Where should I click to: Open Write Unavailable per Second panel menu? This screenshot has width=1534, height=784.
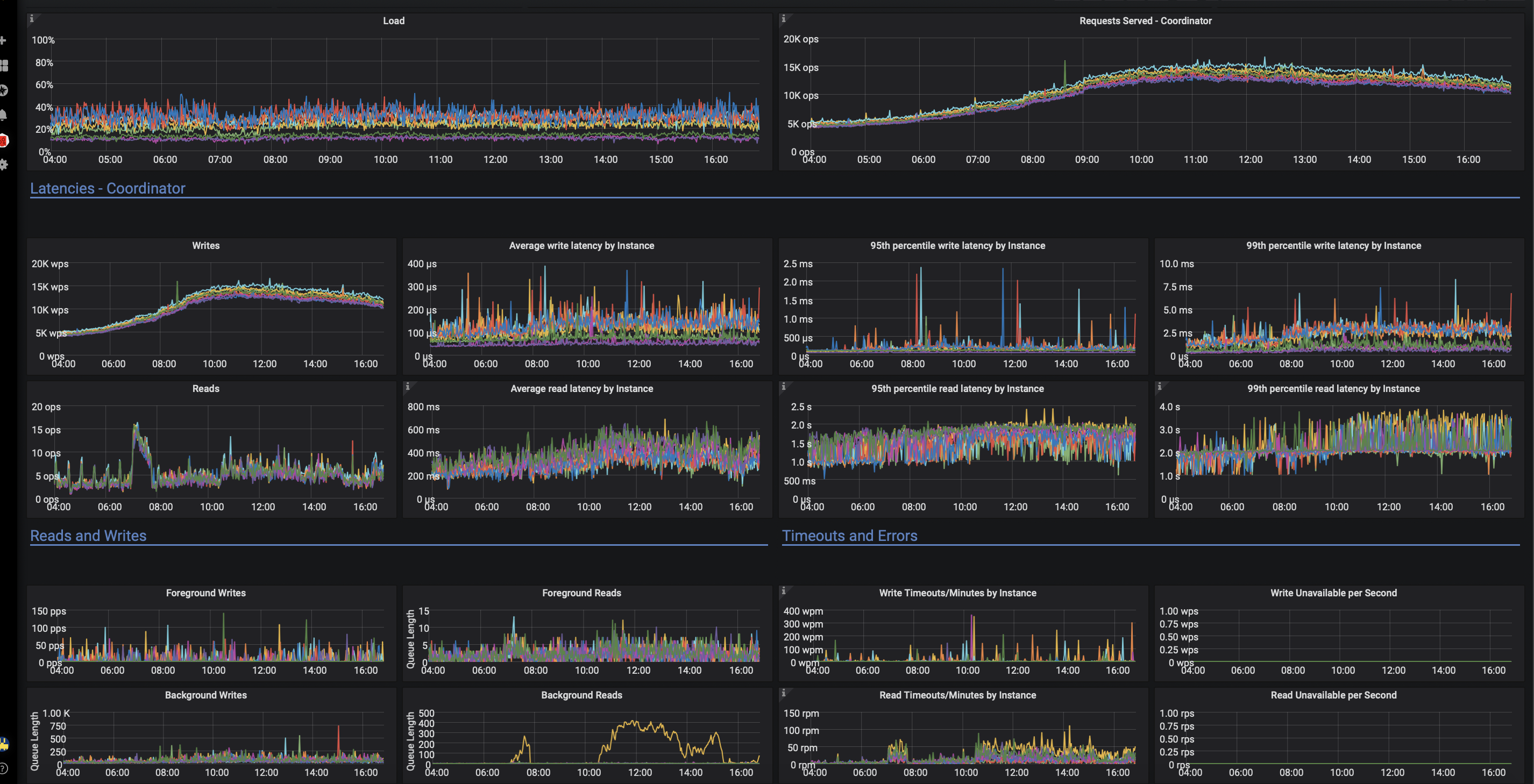tap(1333, 593)
